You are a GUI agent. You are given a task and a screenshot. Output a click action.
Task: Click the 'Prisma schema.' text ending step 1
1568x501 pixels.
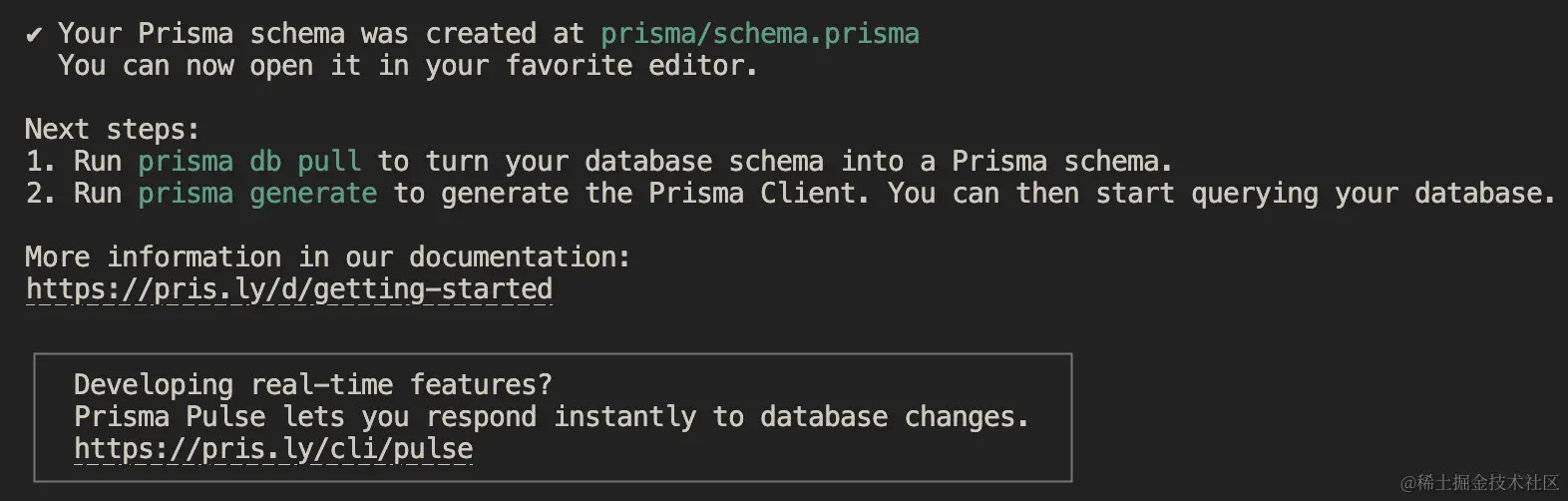[1062, 162]
